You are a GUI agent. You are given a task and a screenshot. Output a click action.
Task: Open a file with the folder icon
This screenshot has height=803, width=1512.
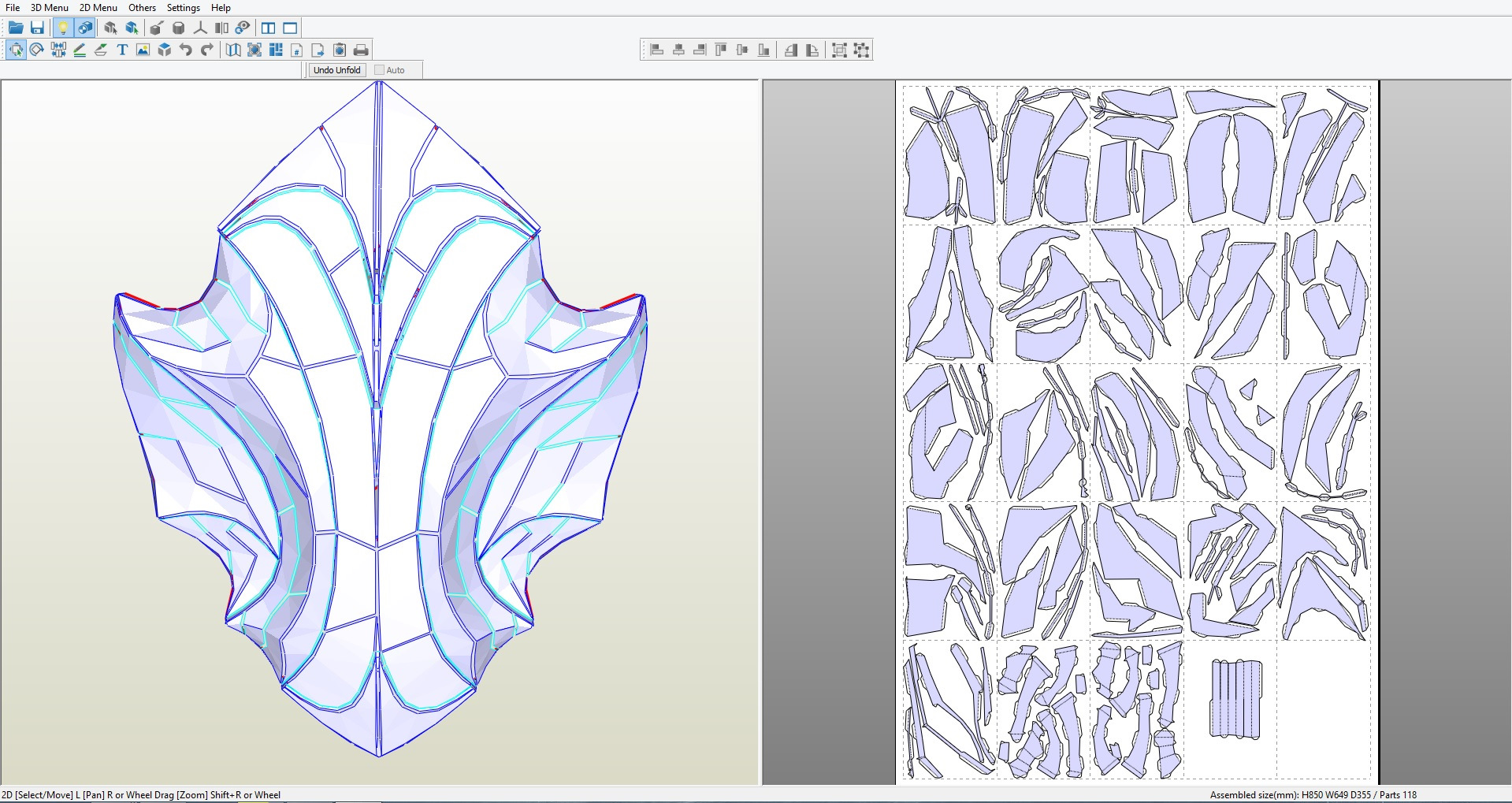pos(16,28)
